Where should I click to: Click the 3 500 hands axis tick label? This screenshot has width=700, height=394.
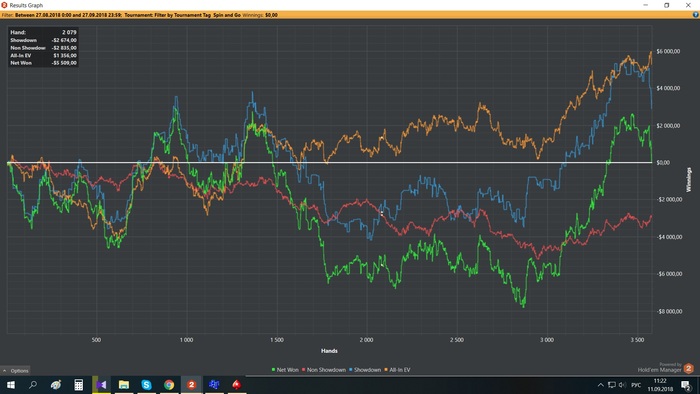[637, 340]
